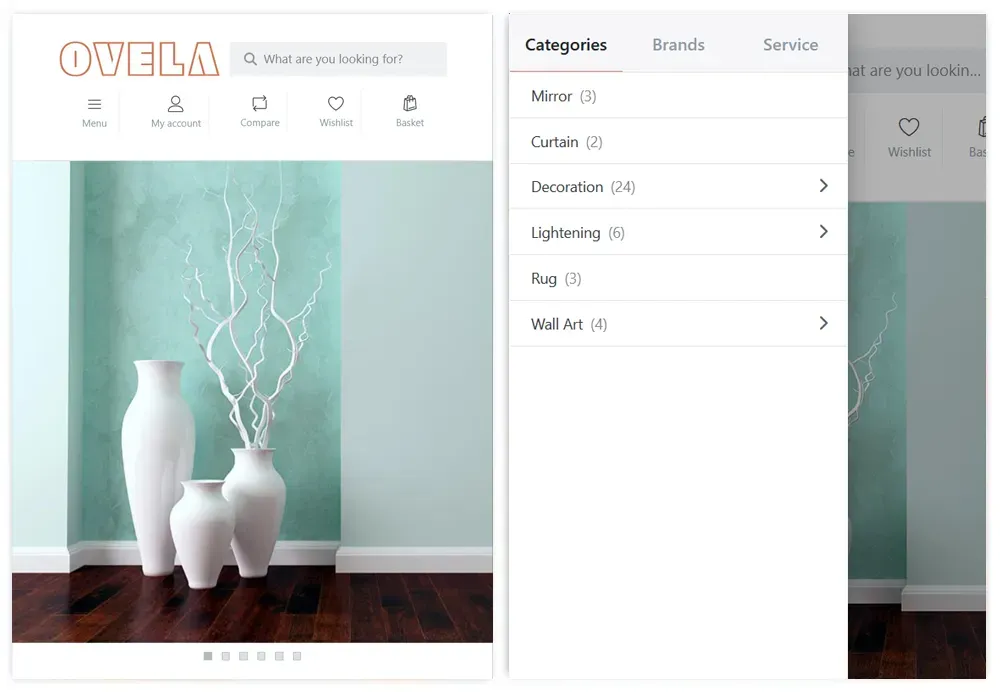The image size is (1000, 692).
Task: Click dimmed Wishlist heart behind side panel
Action: [x=909, y=127]
